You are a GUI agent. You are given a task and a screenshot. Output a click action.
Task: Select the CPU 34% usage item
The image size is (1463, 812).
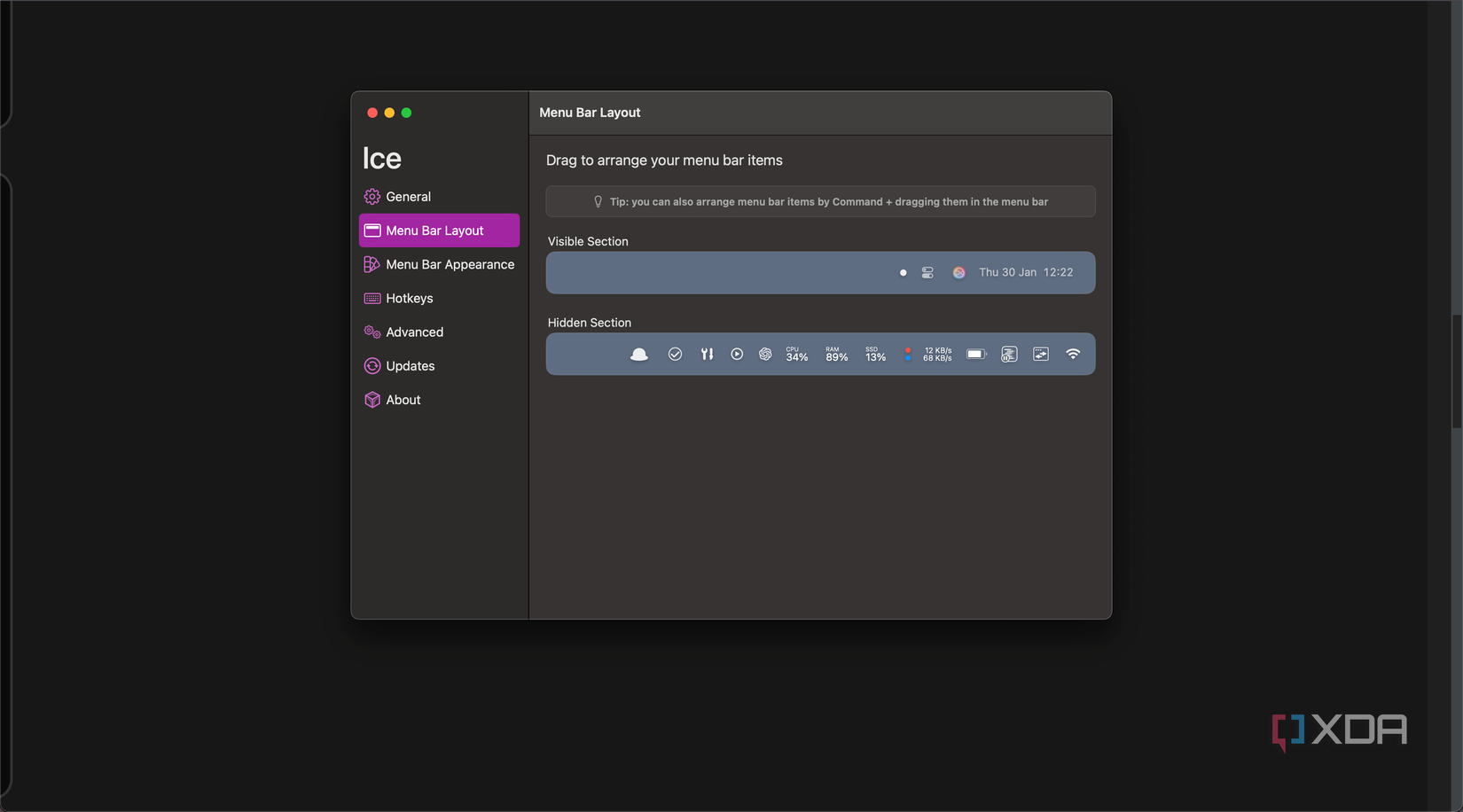pos(796,354)
